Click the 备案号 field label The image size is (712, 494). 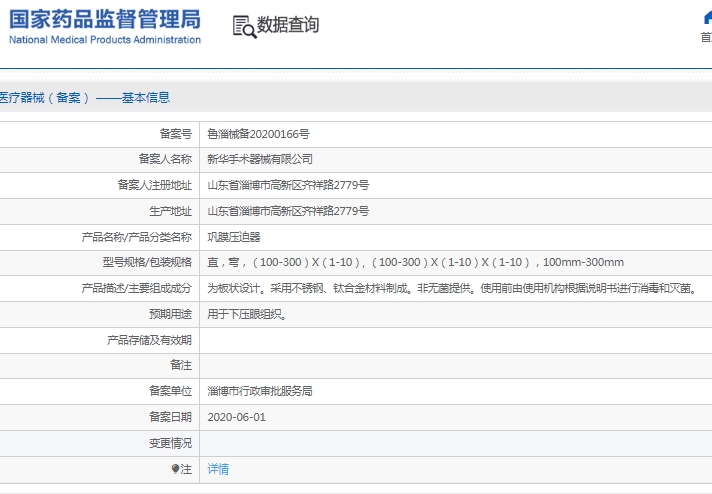pyautogui.click(x=175, y=134)
